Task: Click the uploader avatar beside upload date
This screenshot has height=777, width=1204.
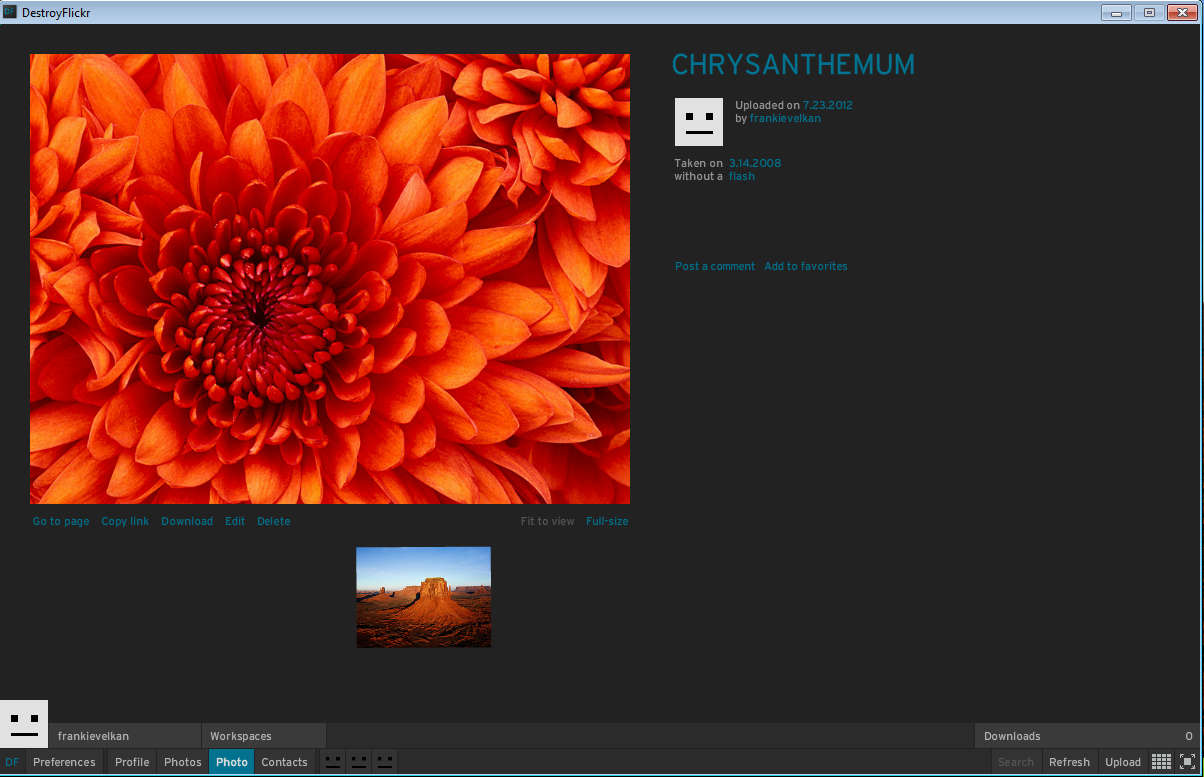Action: tap(698, 122)
